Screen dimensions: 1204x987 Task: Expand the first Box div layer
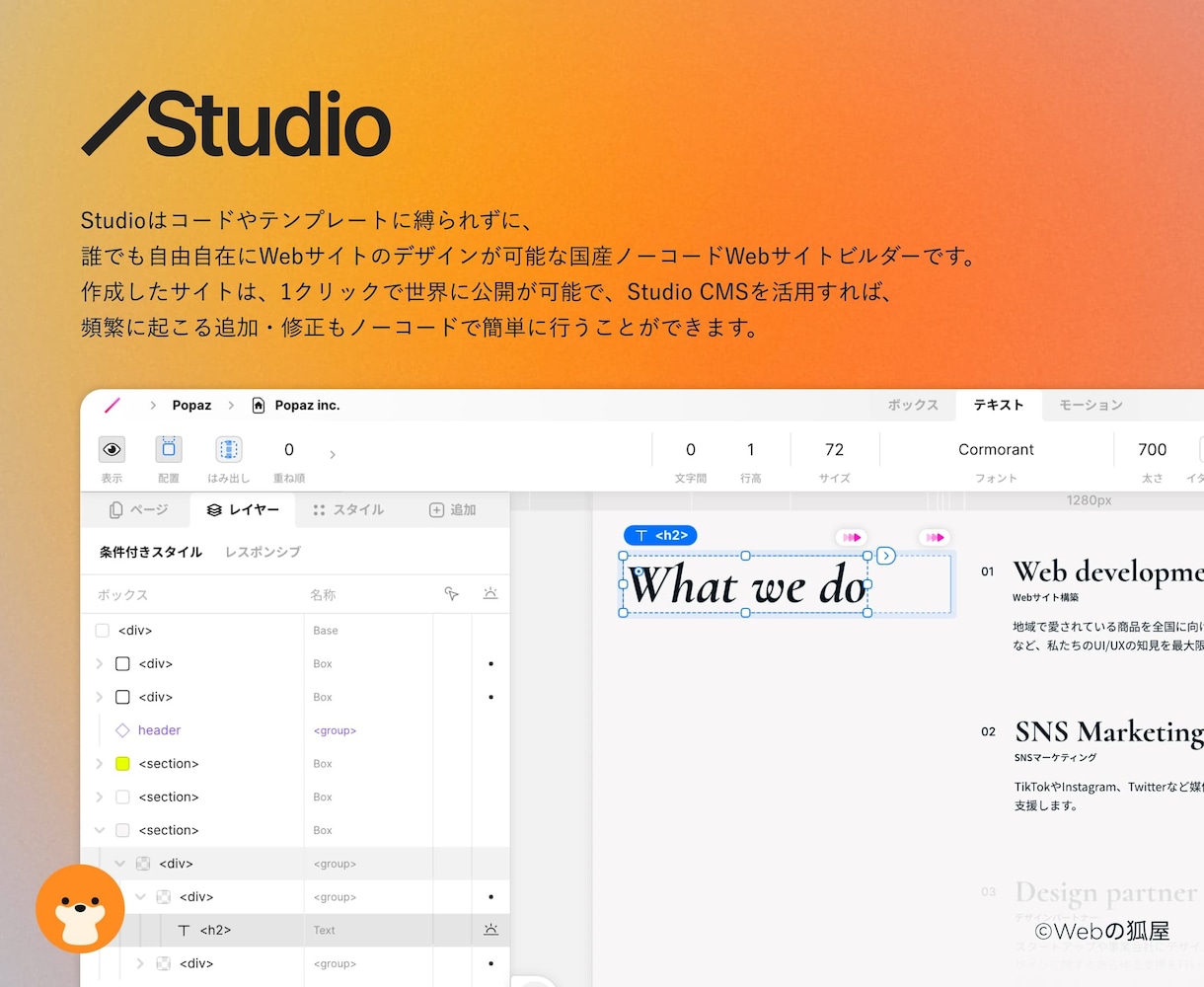click(x=99, y=663)
